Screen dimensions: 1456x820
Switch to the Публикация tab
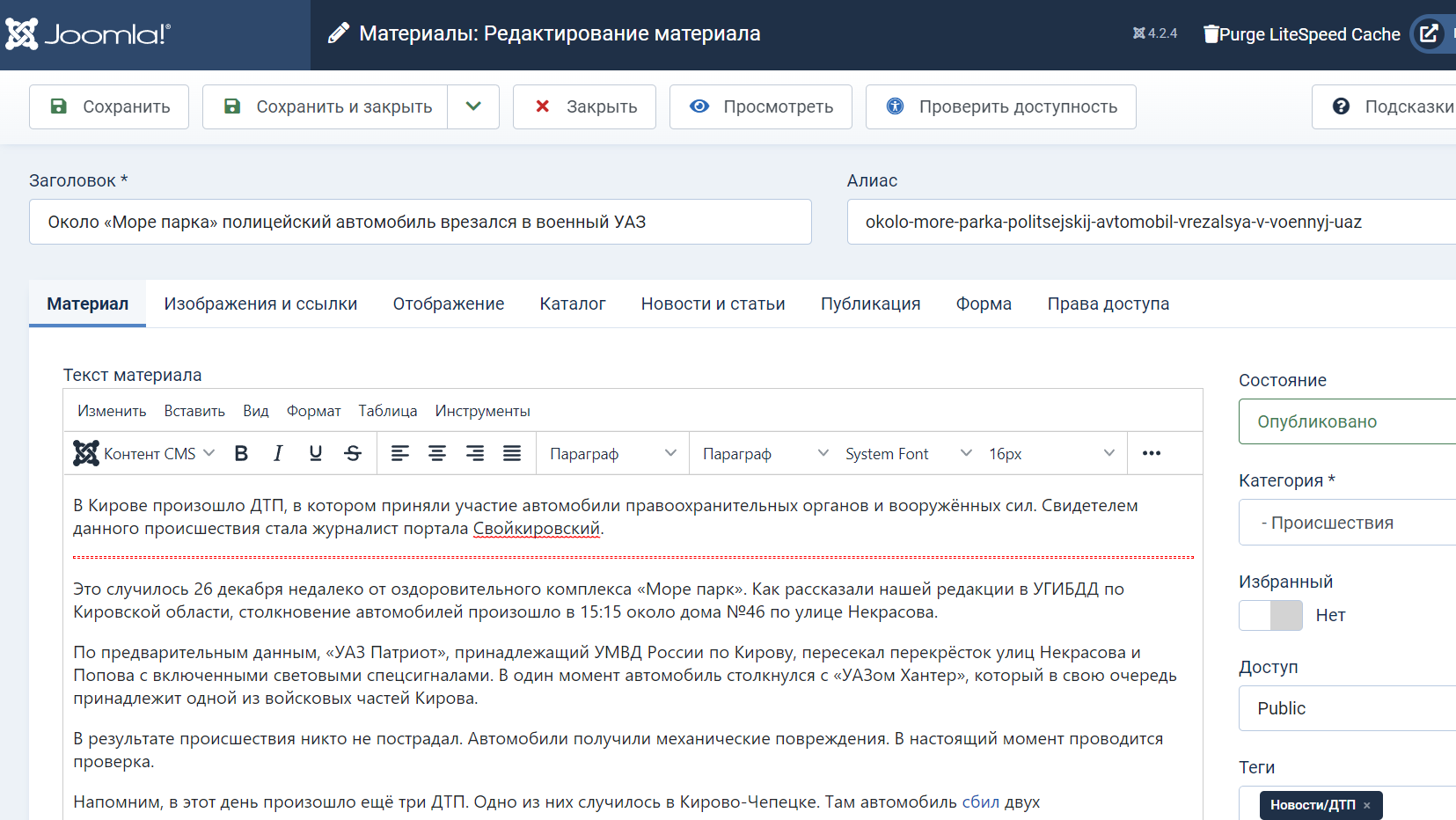(870, 304)
